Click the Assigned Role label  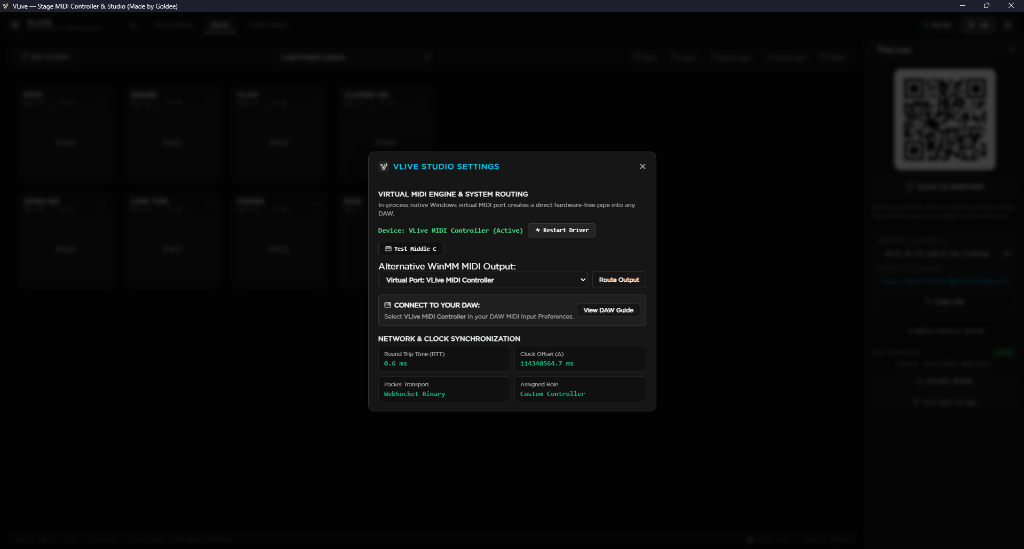pos(539,384)
